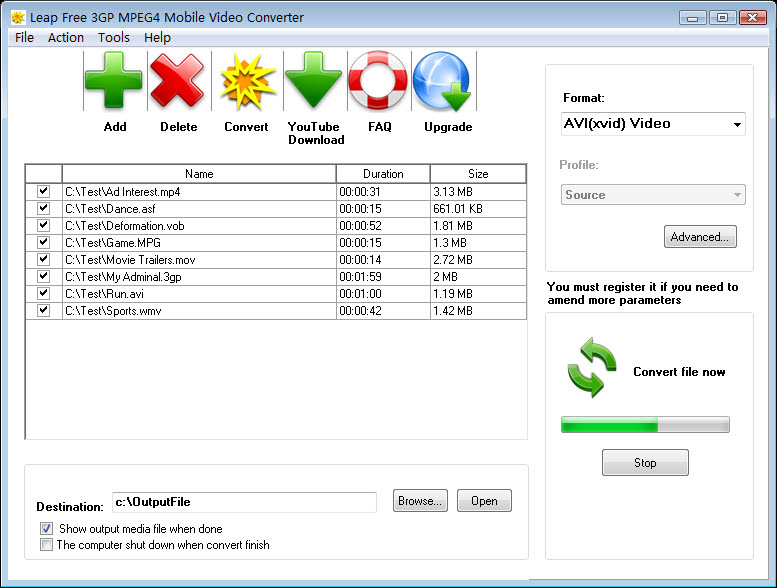Click the starburst Convert icon
Image resolution: width=777 pixels, height=588 pixels.
tap(247, 81)
